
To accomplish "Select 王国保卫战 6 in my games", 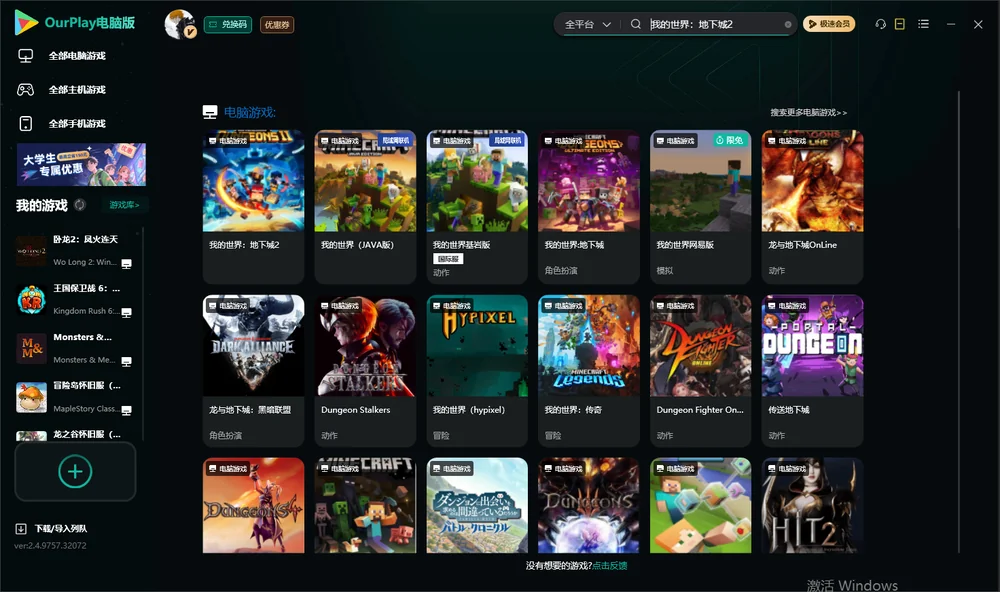I will pos(75,300).
